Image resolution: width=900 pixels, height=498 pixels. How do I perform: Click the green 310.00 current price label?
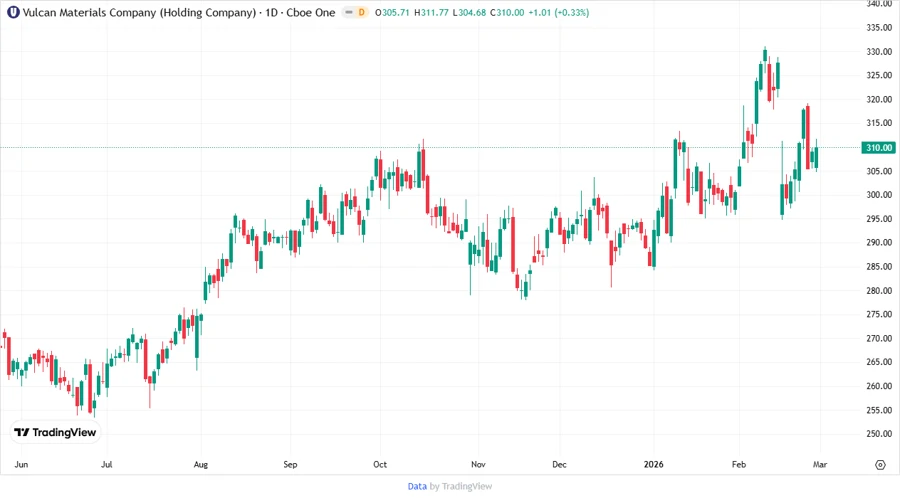[x=878, y=147]
